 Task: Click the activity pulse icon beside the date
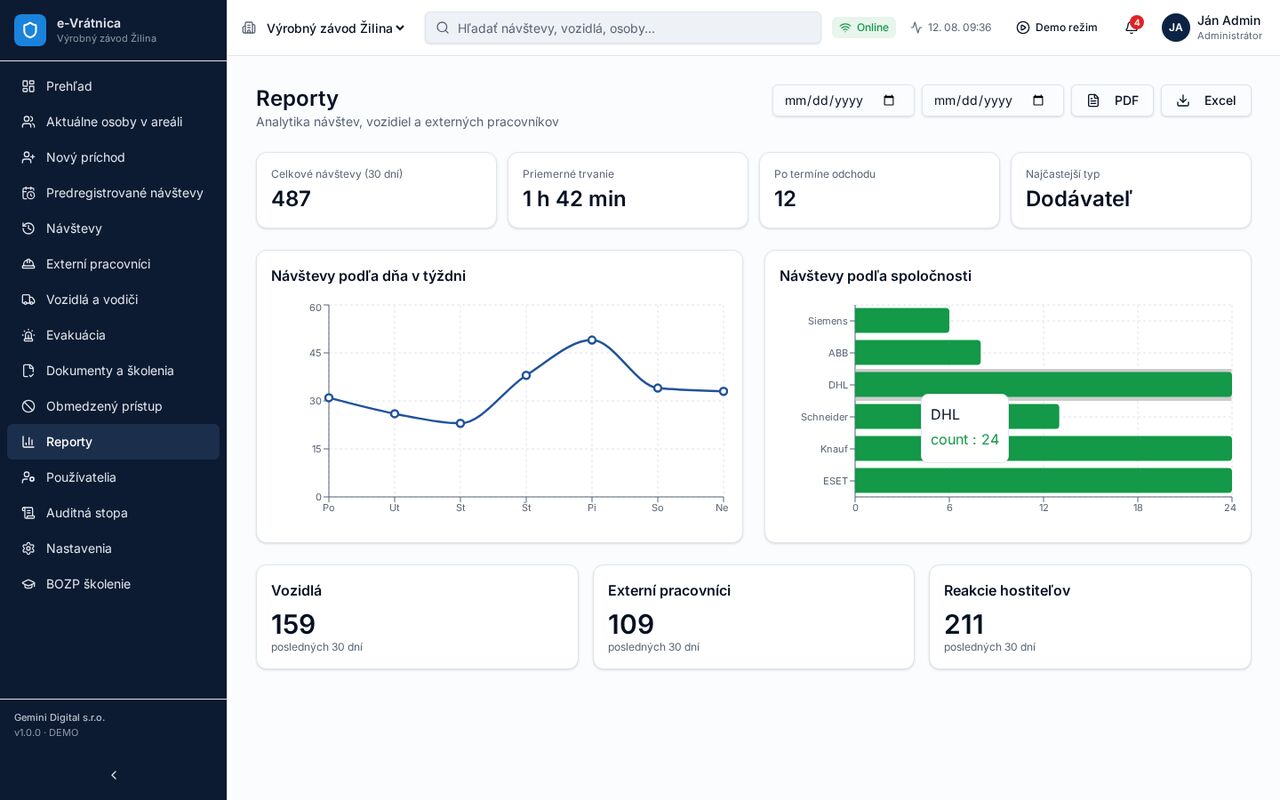(916, 28)
